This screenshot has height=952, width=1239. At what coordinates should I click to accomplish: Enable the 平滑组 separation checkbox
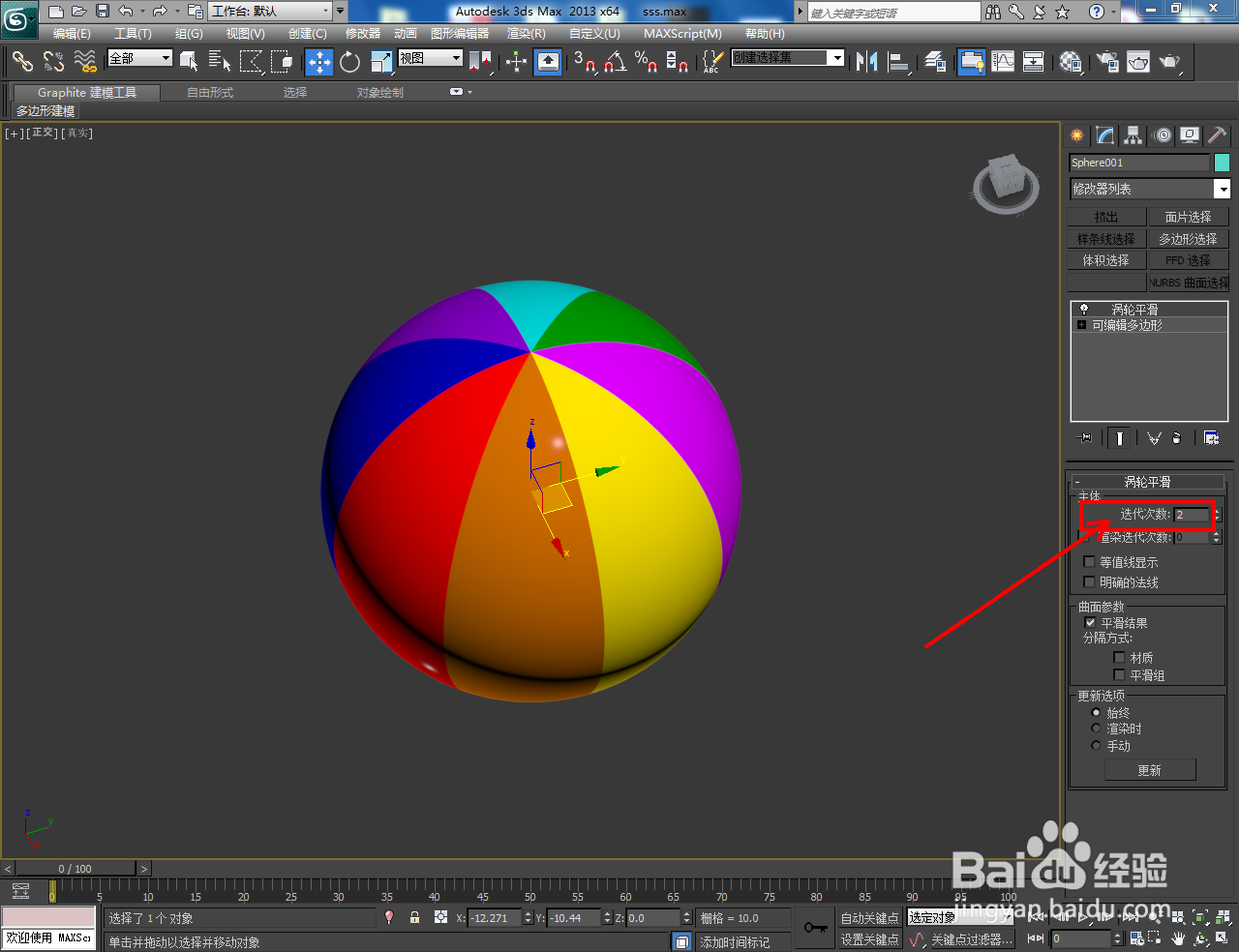(1120, 674)
